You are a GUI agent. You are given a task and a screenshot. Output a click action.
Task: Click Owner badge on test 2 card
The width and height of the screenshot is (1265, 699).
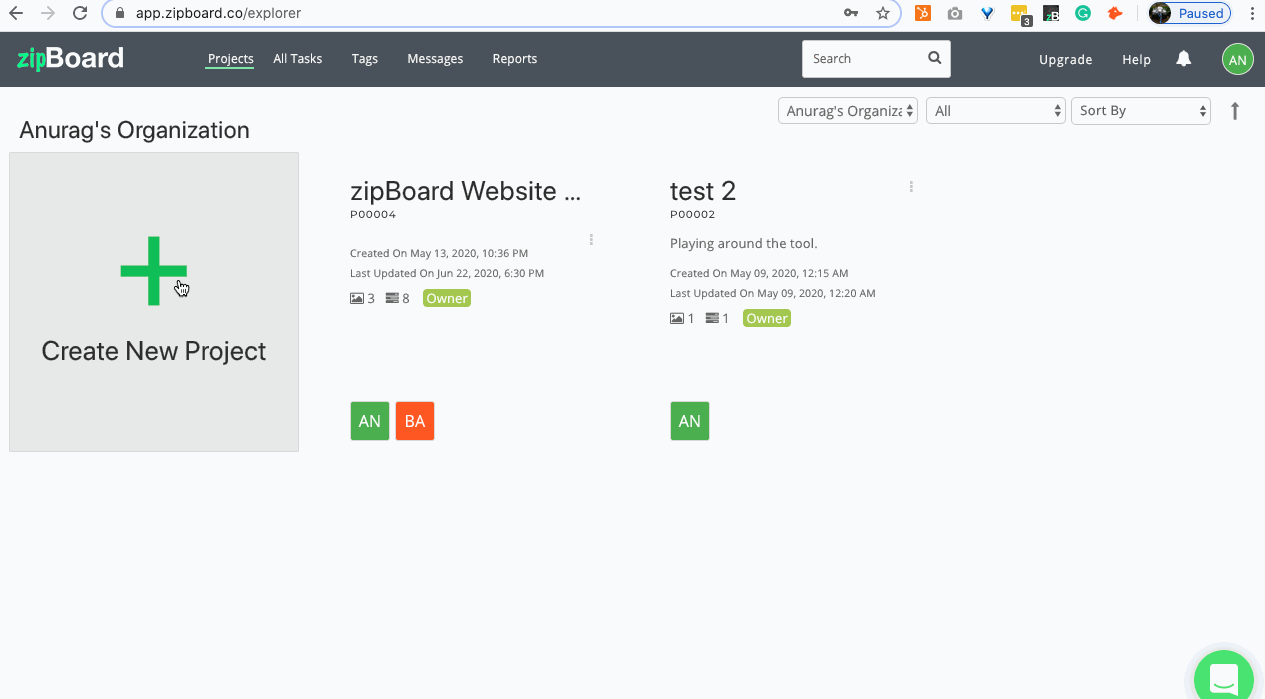click(x=767, y=318)
